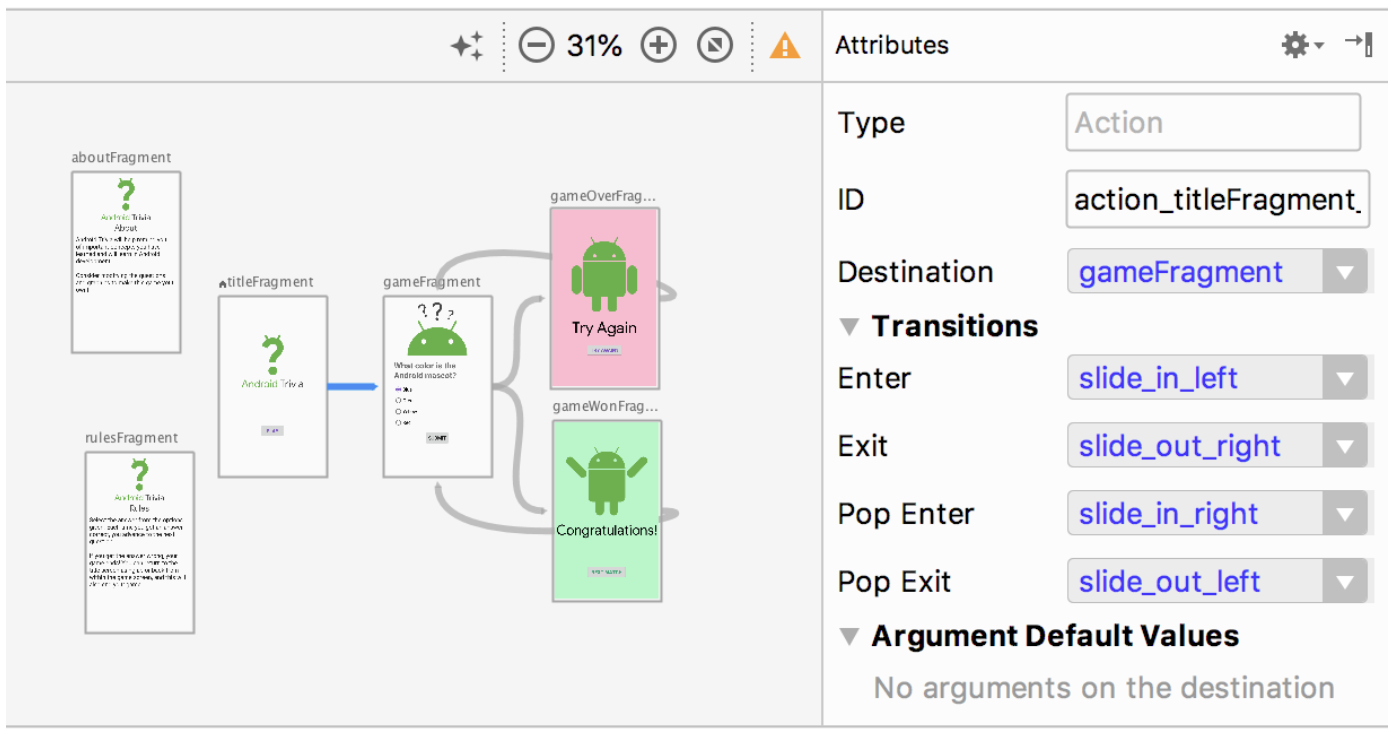This screenshot has height=734, width=1396.
Task: Collapse the Transitions section
Action: (850, 327)
